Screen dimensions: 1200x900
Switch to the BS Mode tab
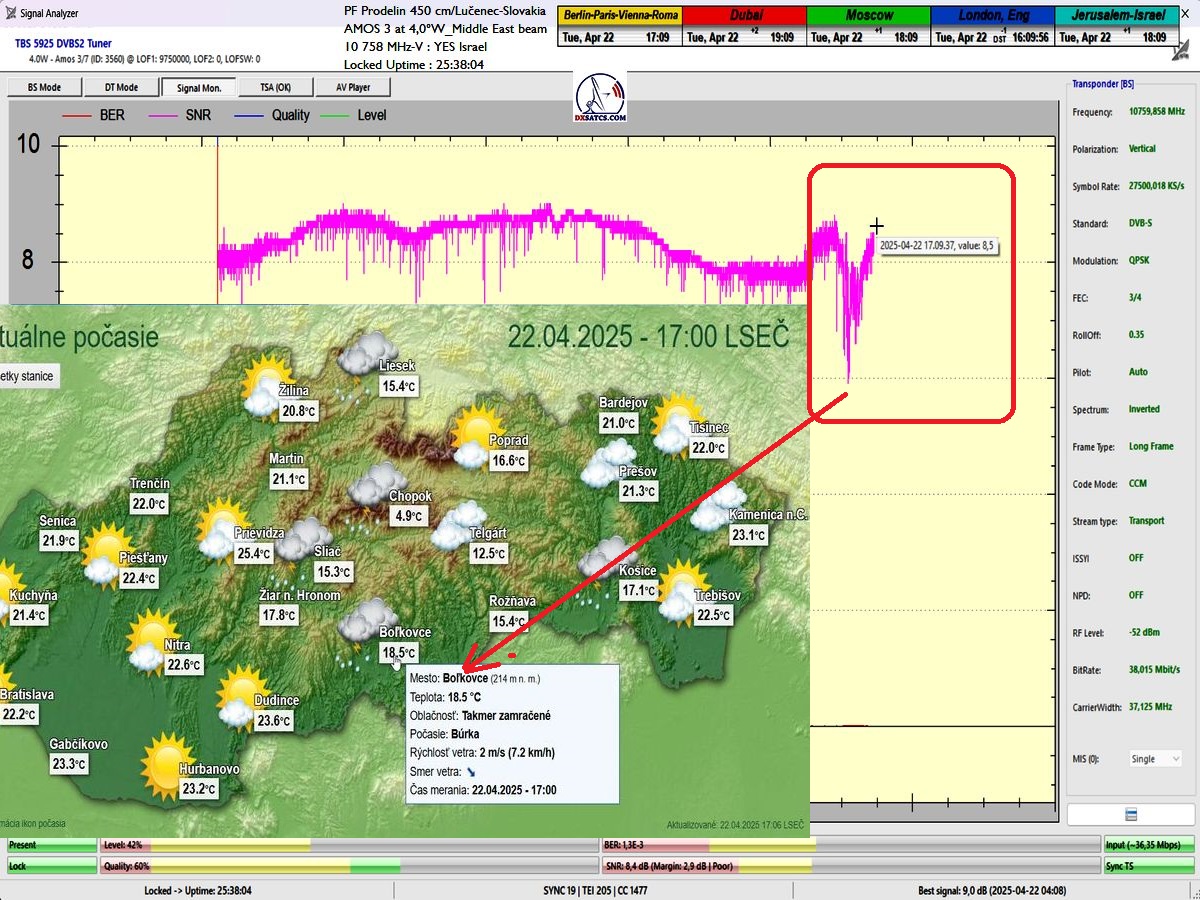[43, 87]
